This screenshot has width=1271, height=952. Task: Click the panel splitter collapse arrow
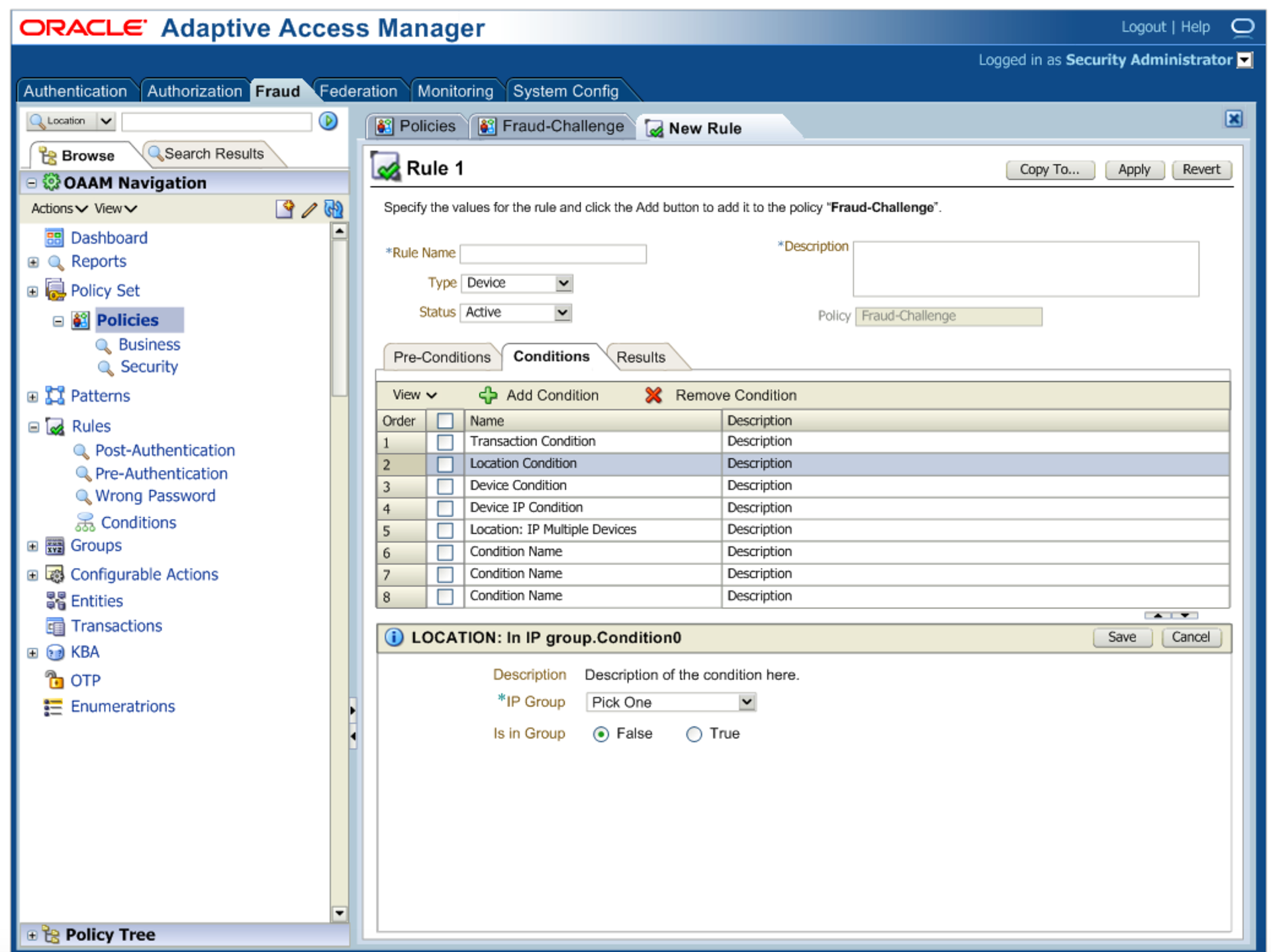coord(353,736)
